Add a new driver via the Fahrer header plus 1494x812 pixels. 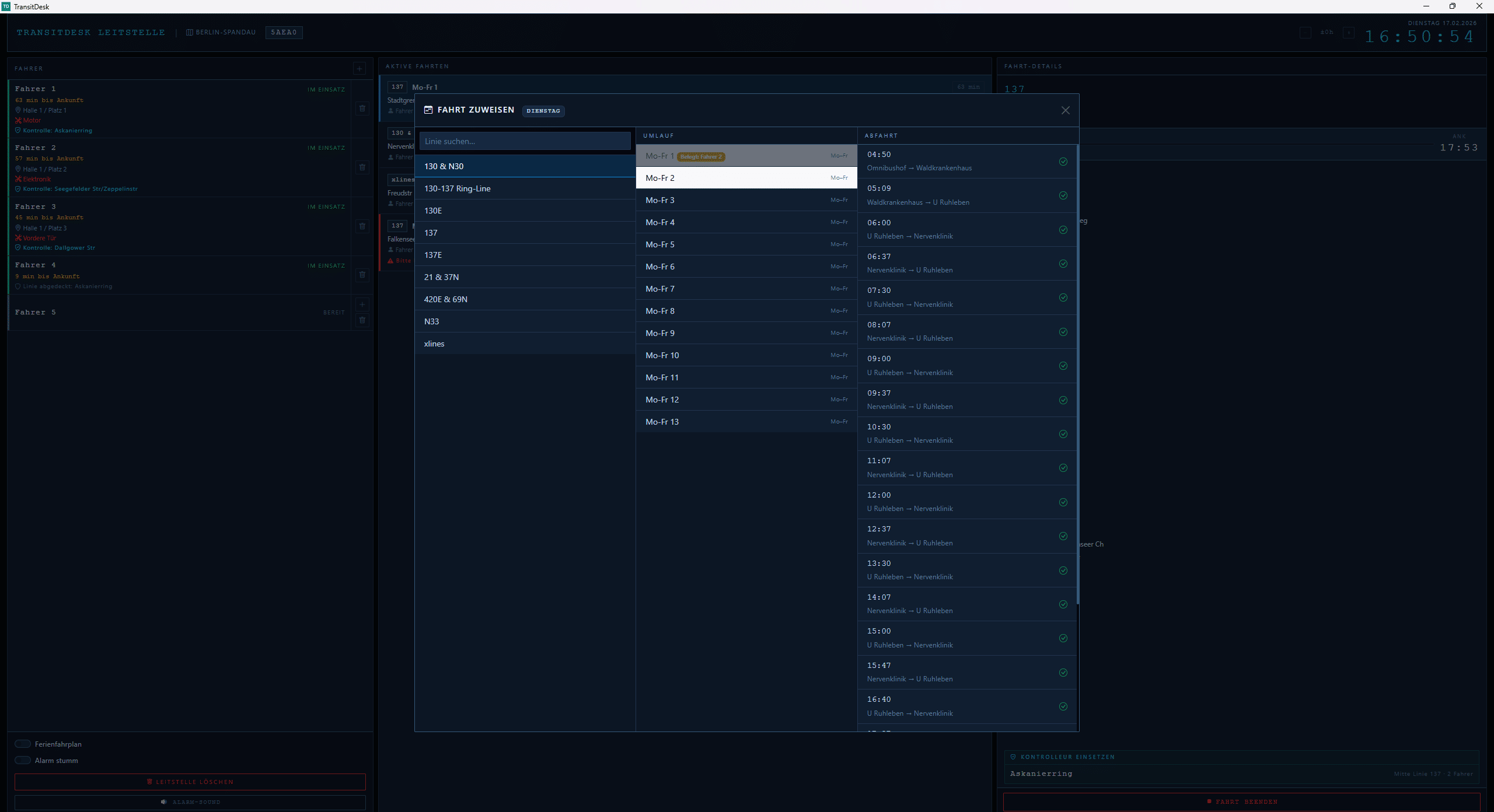(359, 69)
